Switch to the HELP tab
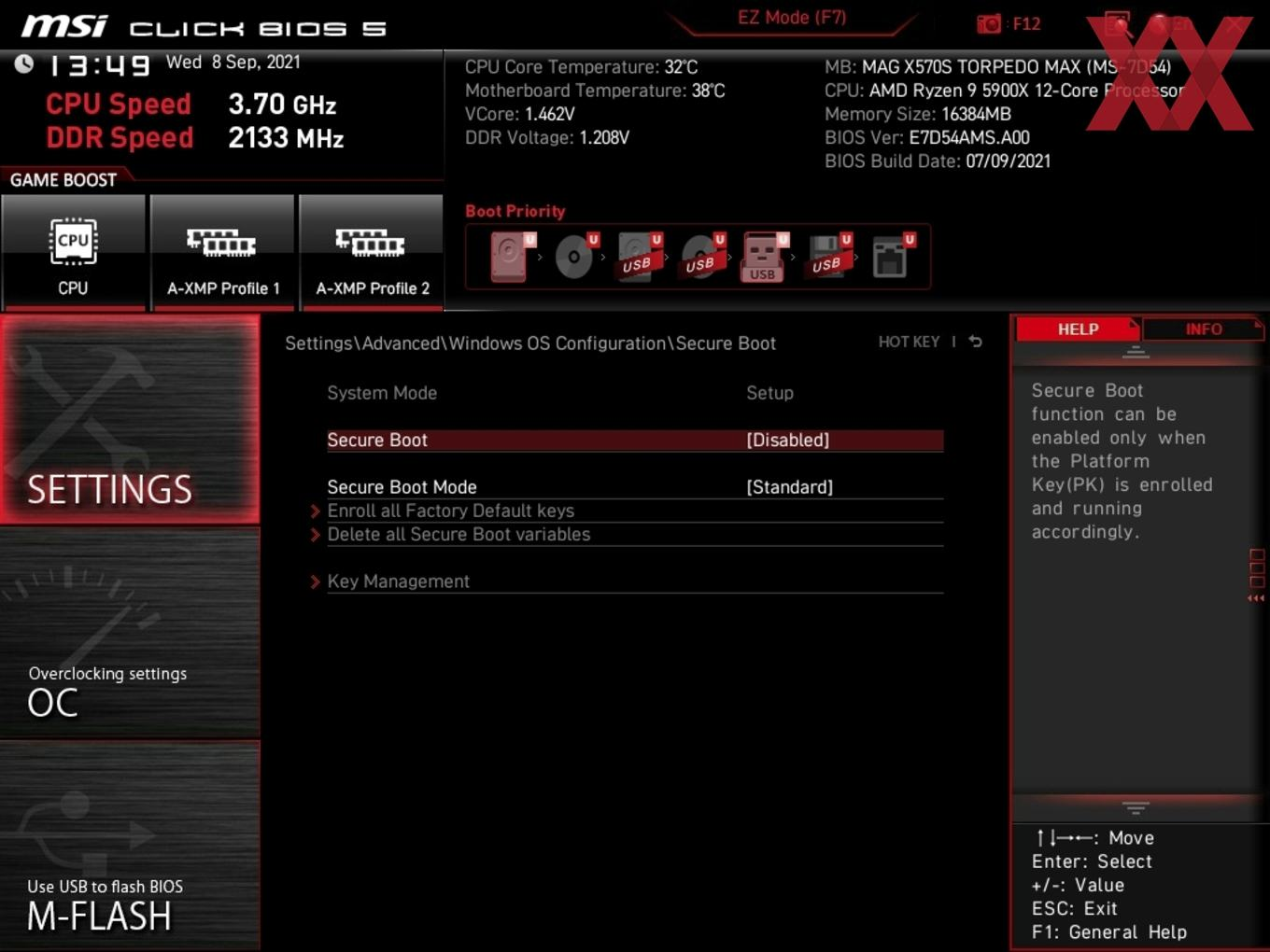The height and width of the screenshot is (952, 1270). click(x=1078, y=329)
